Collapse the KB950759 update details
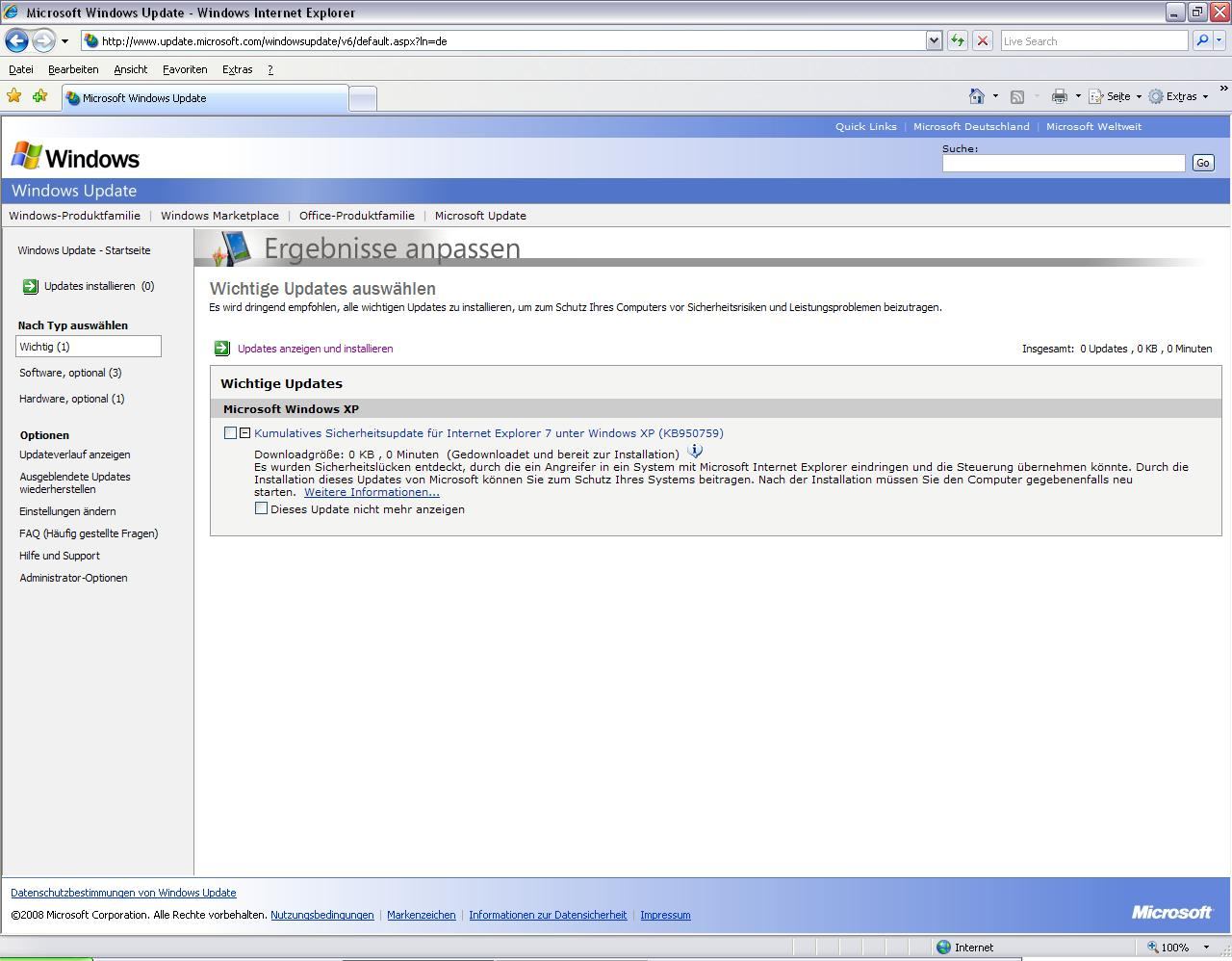The width and height of the screenshot is (1232, 961). click(244, 433)
